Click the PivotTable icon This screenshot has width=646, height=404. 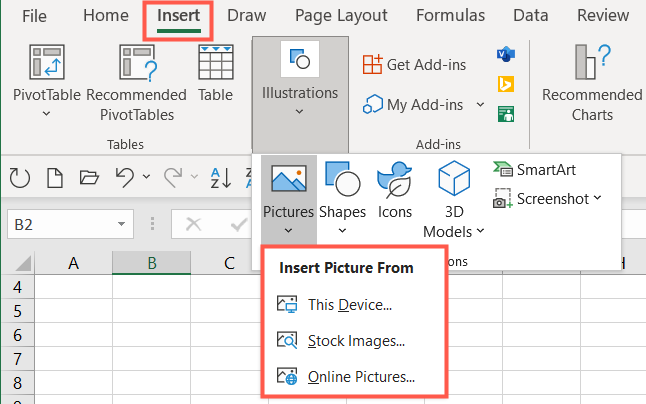click(x=48, y=63)
